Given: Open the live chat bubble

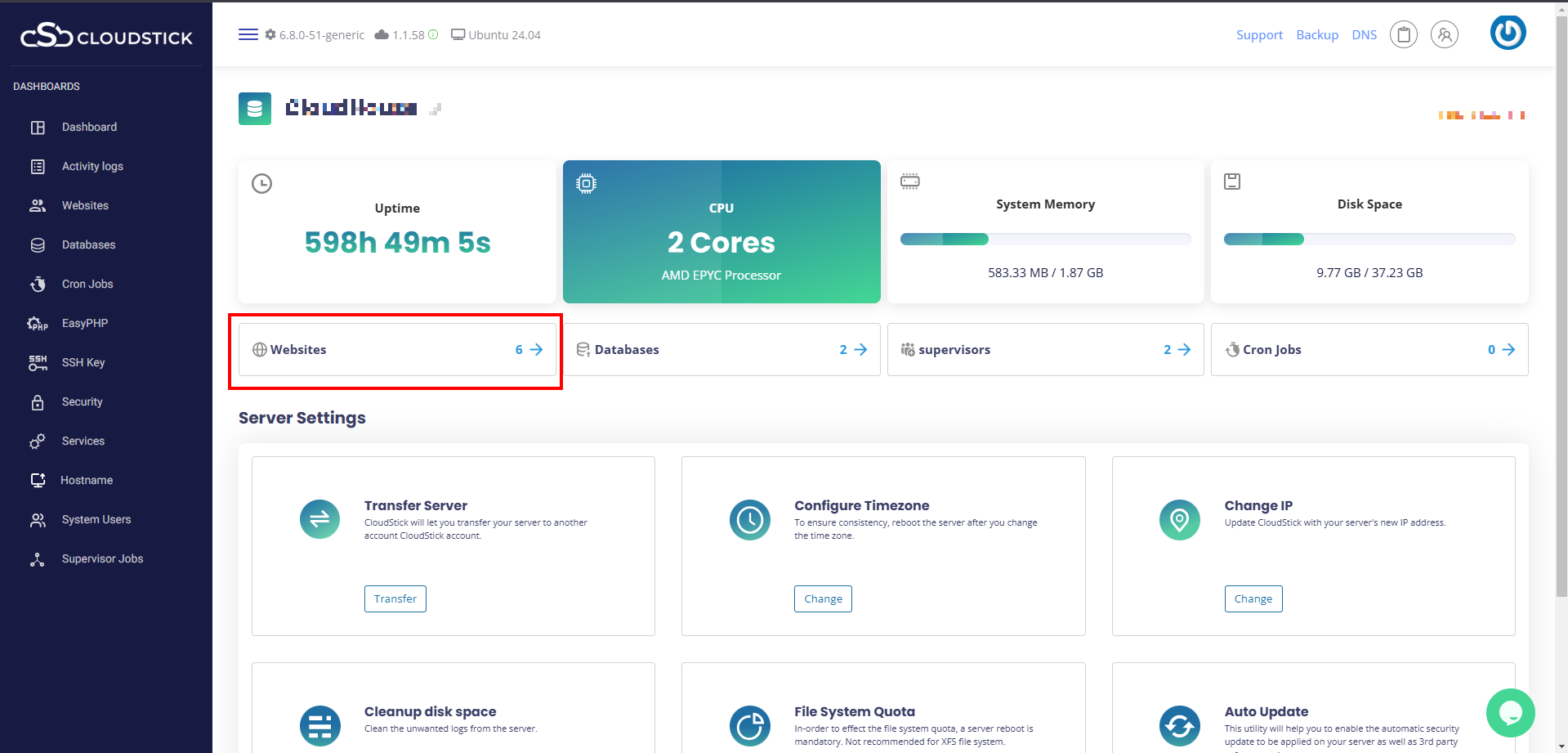Looking at the screenshot, I should [x=1510, y=713].
